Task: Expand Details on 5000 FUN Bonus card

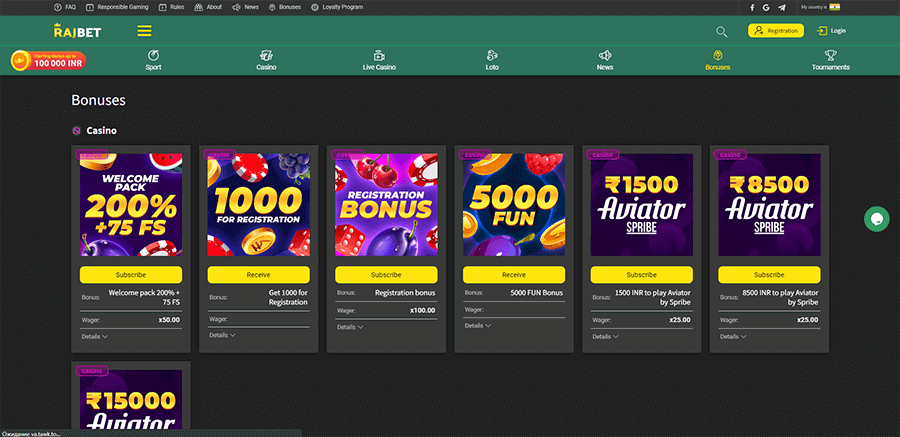Action: (x=480, y=326)
